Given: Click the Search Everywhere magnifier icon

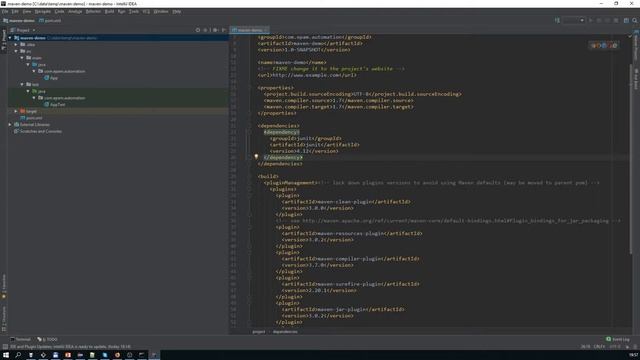Looking at the screenshot, I should [635, 20].
